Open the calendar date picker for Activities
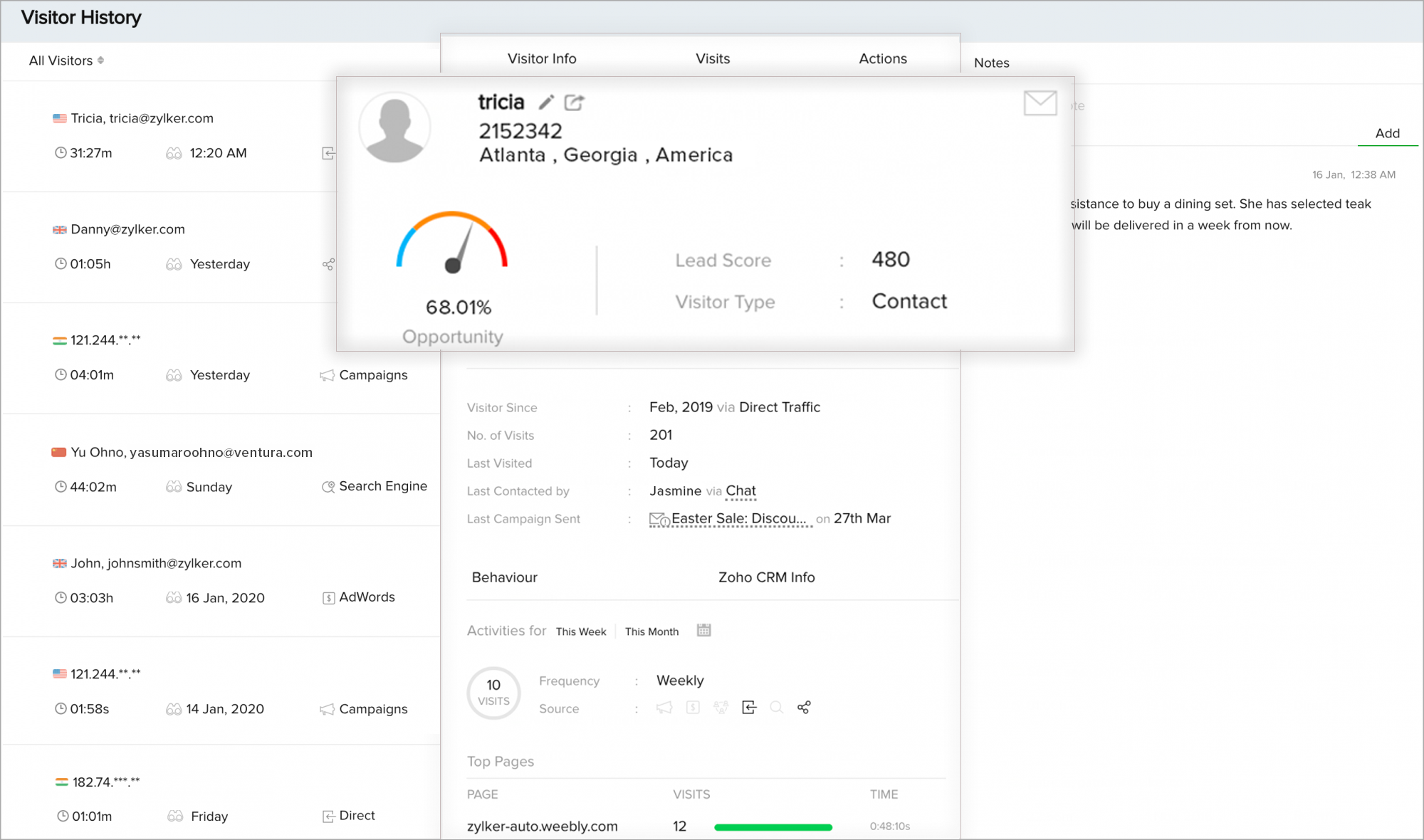Screen dimensions: 1424x840 [x=703, y=630]
